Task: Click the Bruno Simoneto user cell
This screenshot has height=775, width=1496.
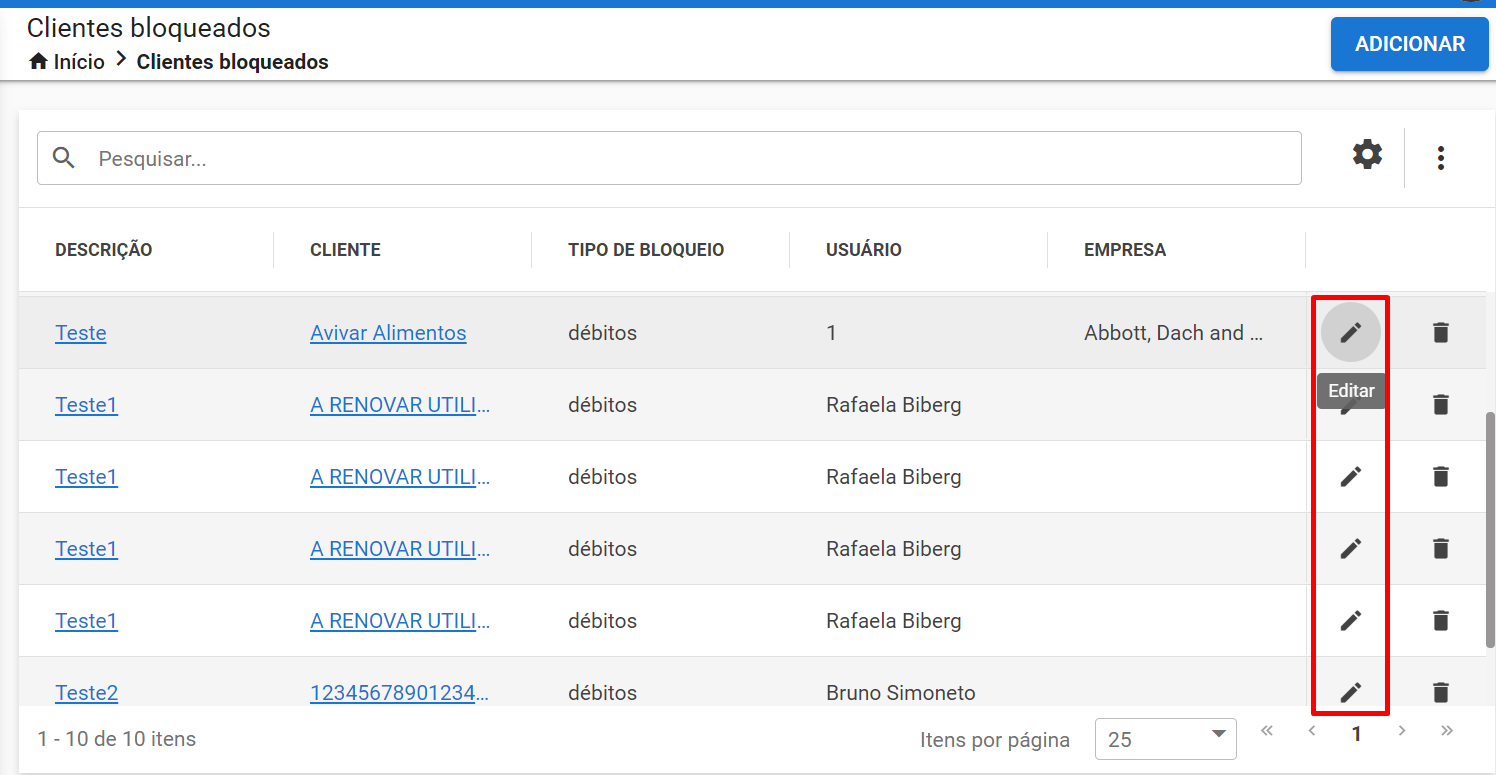Action: click(x=901, y=693)
